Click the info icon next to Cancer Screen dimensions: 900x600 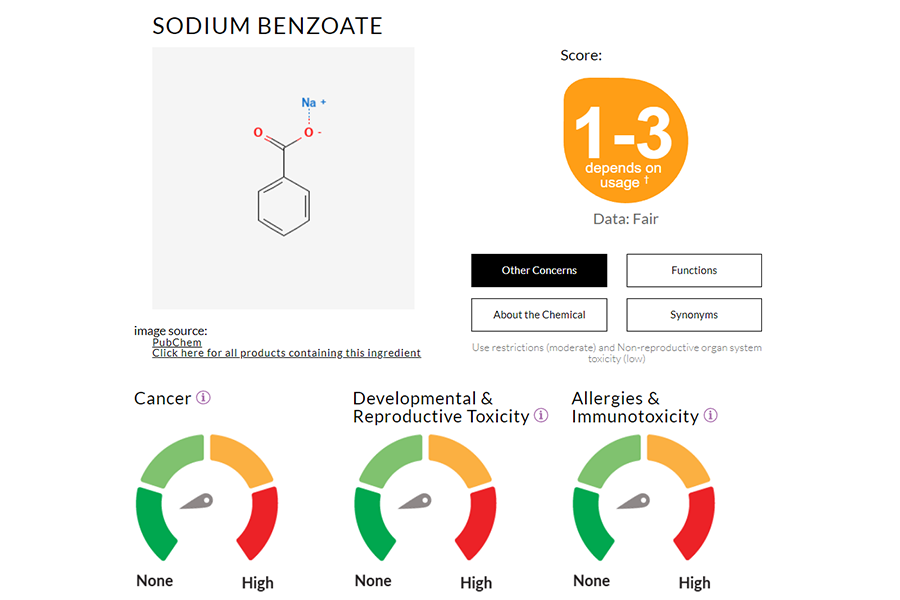(203, 398)
